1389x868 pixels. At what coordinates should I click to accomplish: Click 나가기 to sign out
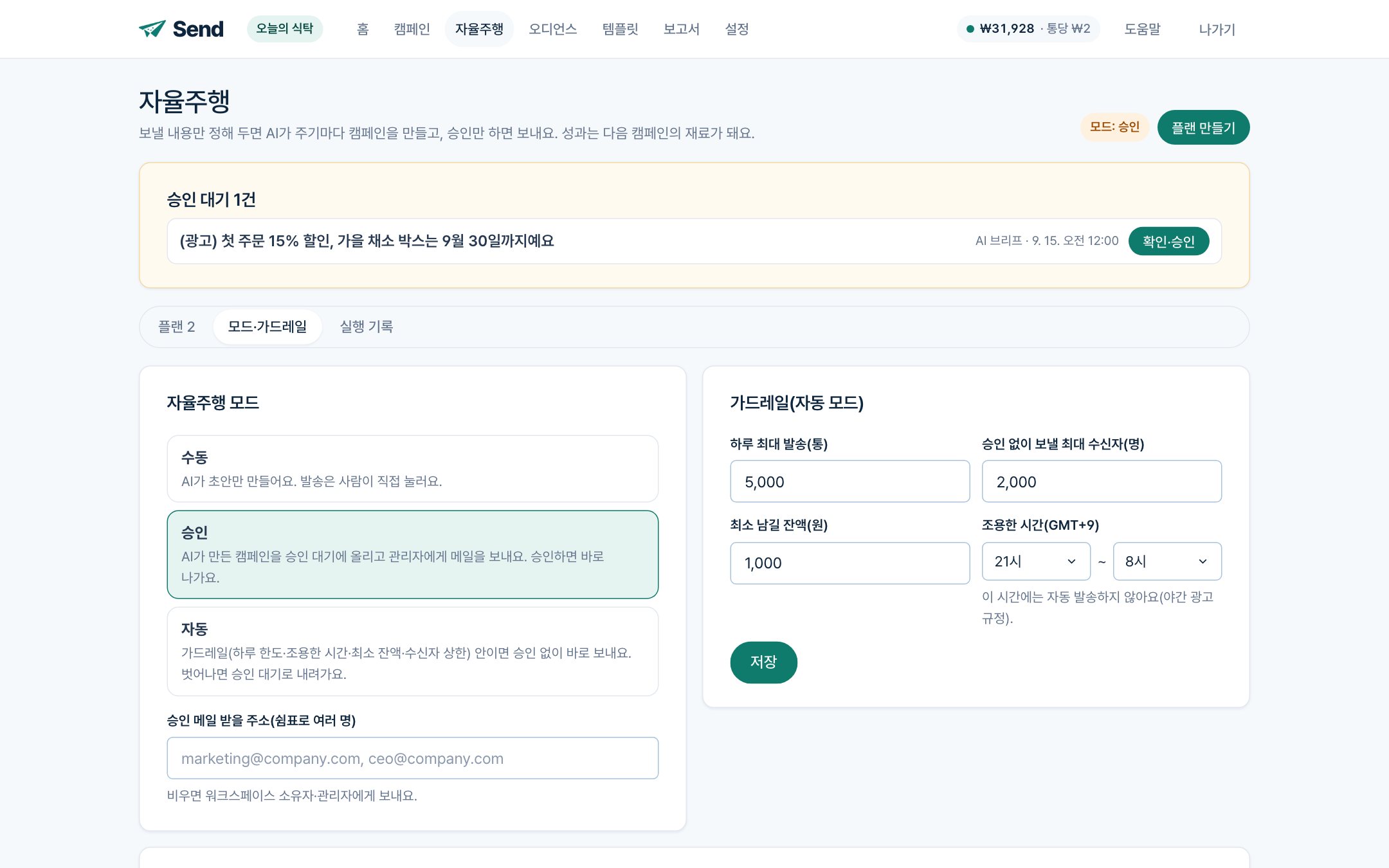tap(1217, 29)
